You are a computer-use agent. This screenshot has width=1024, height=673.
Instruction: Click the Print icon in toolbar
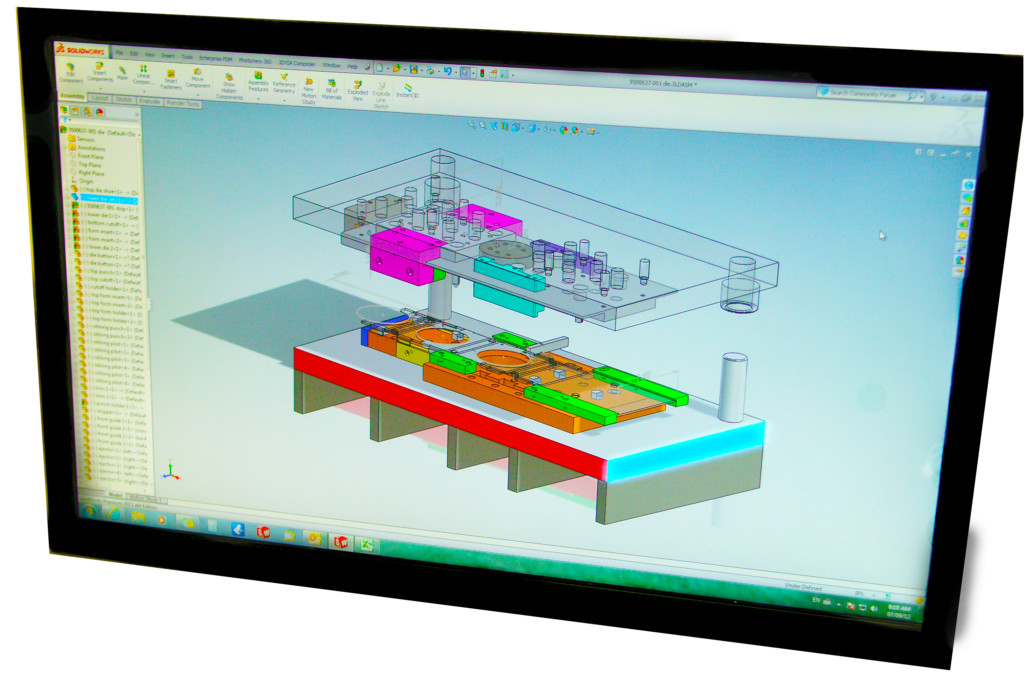click(x=430, y=70)
